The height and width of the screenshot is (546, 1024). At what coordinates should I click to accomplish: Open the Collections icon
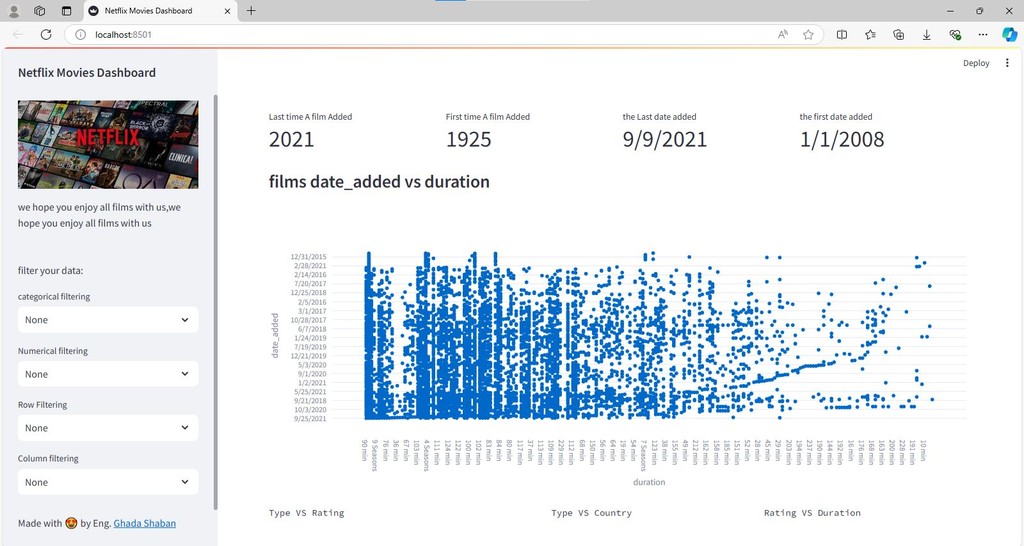[x=899, y=35]
